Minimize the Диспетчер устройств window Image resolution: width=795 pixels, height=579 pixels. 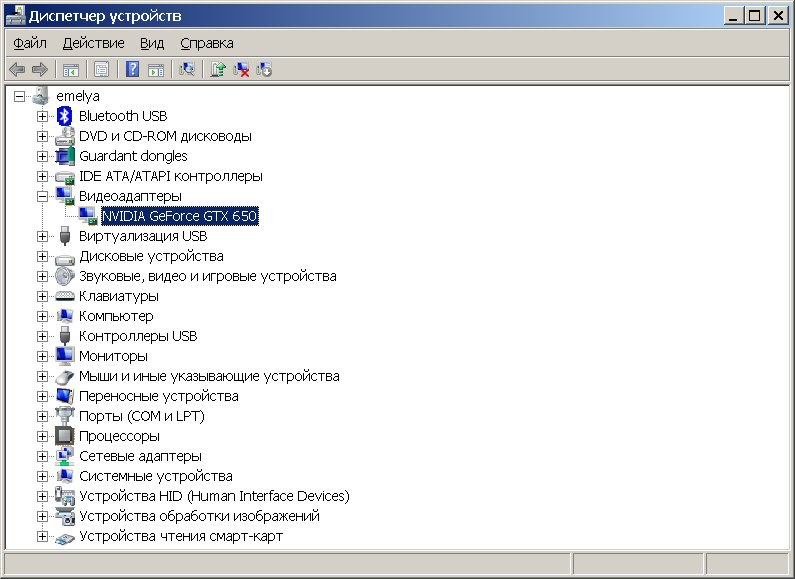click(733, 16)
